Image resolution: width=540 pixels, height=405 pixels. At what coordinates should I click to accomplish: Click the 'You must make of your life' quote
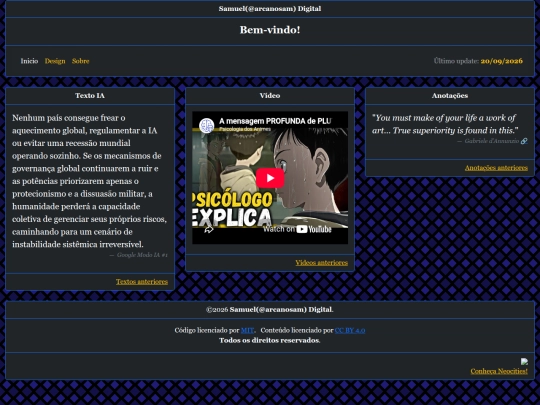click(x=445, y=124)
